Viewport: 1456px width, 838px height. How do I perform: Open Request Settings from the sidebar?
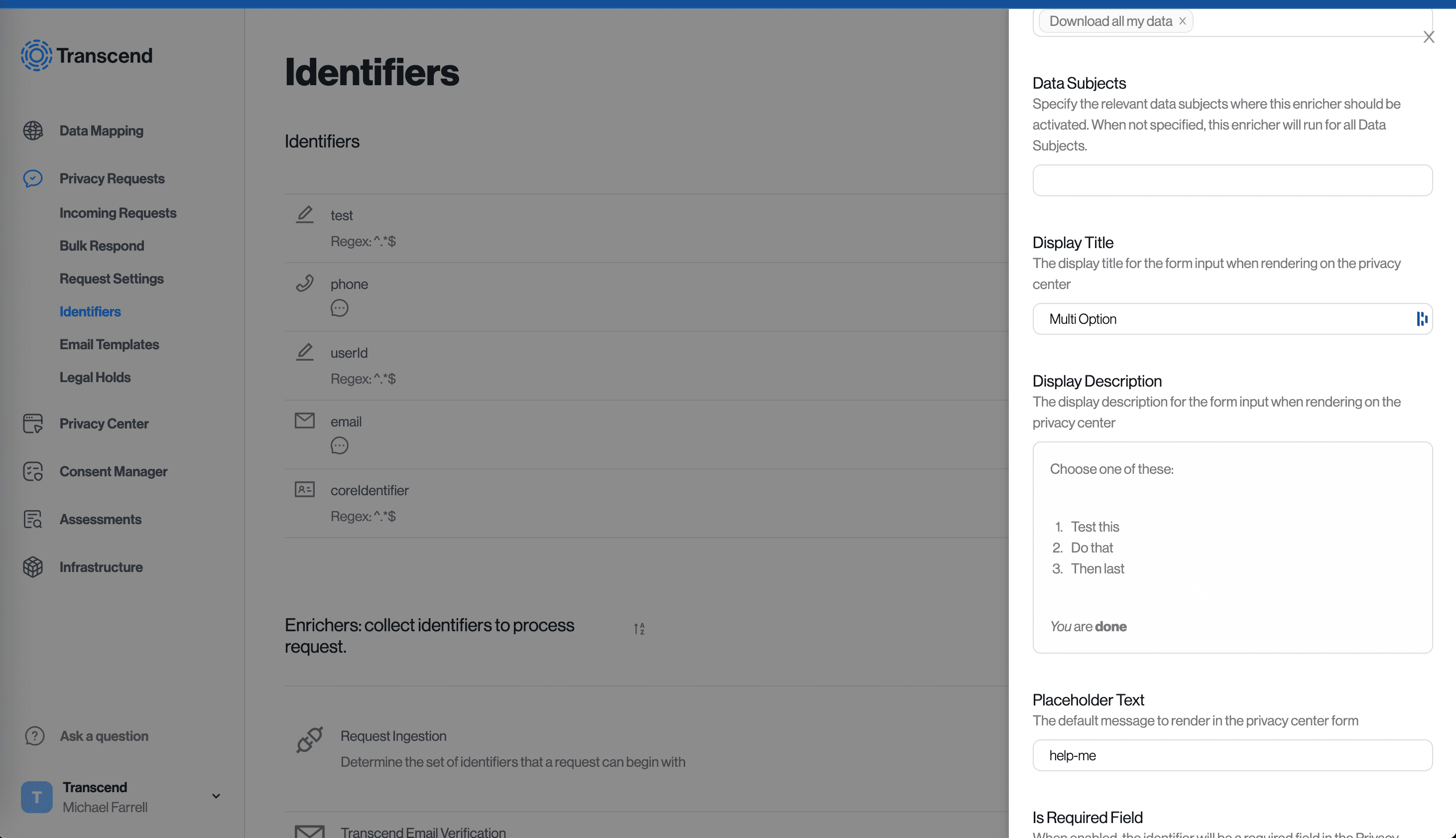point(112,279)
